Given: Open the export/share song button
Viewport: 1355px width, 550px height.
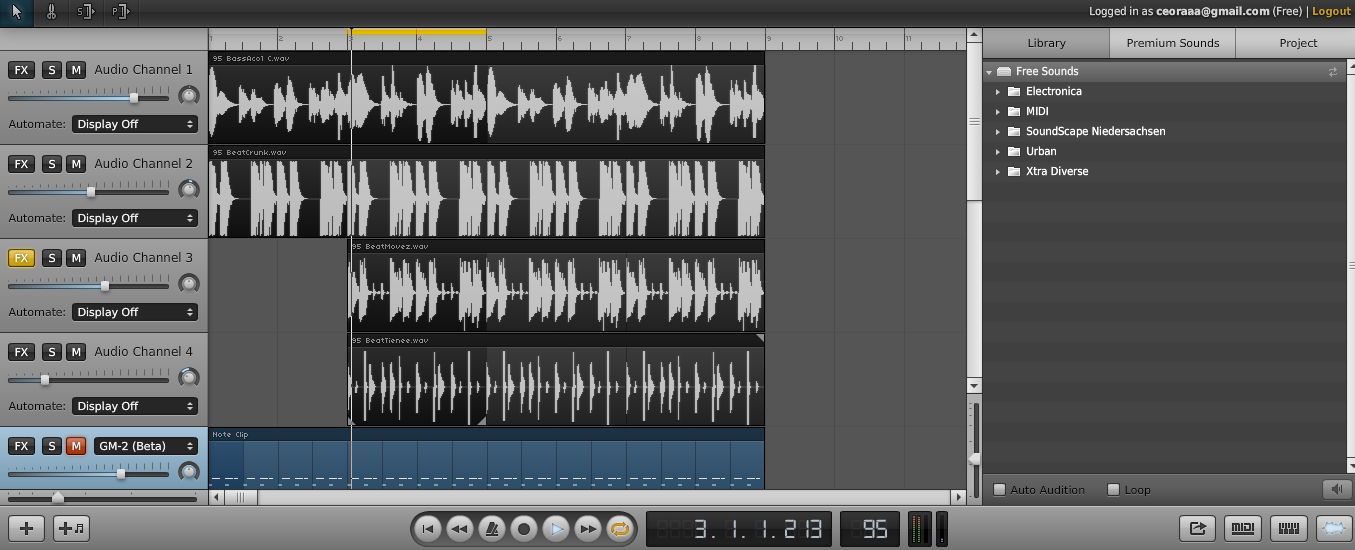Looking at the screenshot, I should (x=1196, y=529).
